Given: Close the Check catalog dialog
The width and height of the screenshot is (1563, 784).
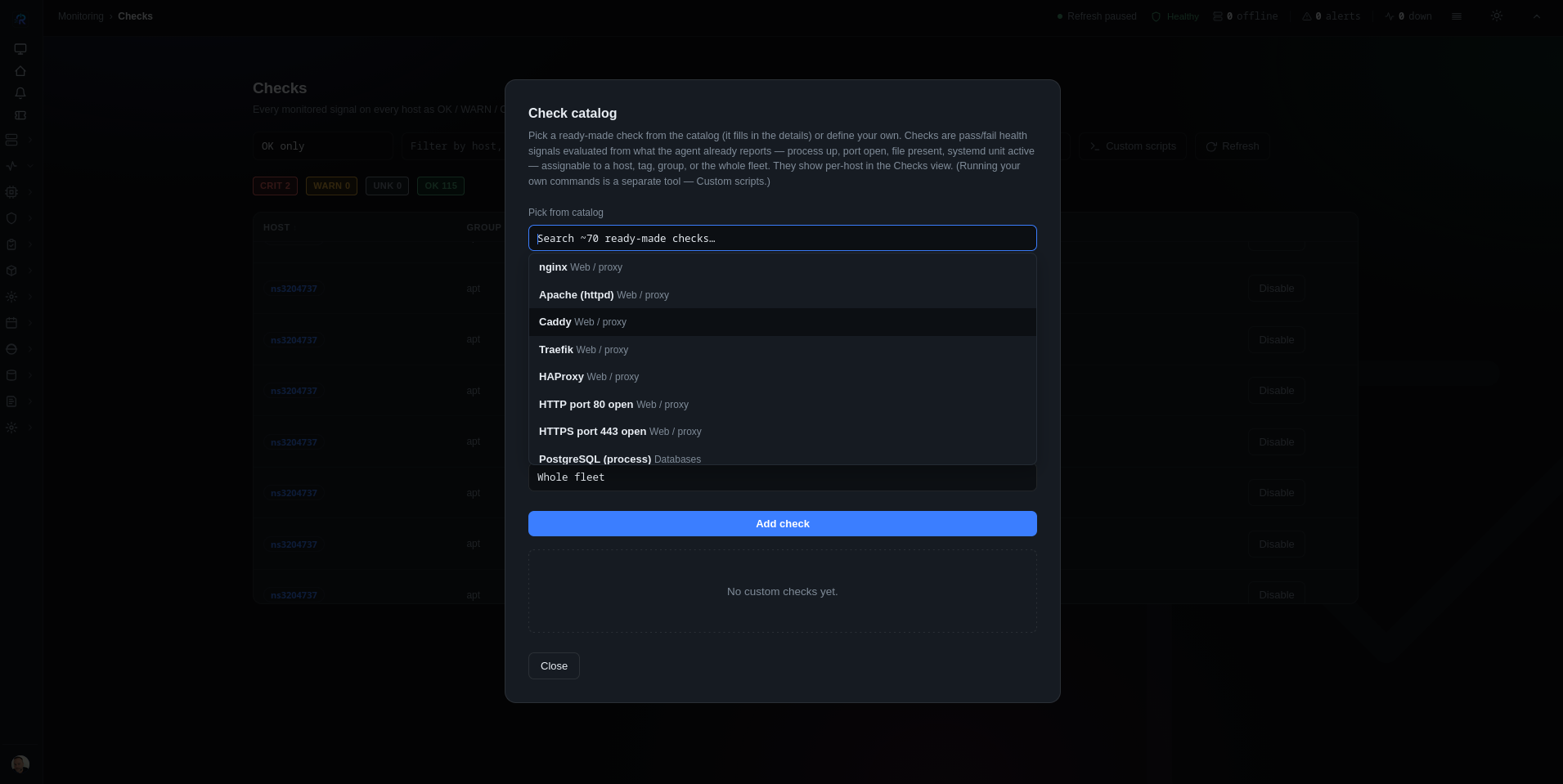Looking at the screenshot, I should 554,666.
